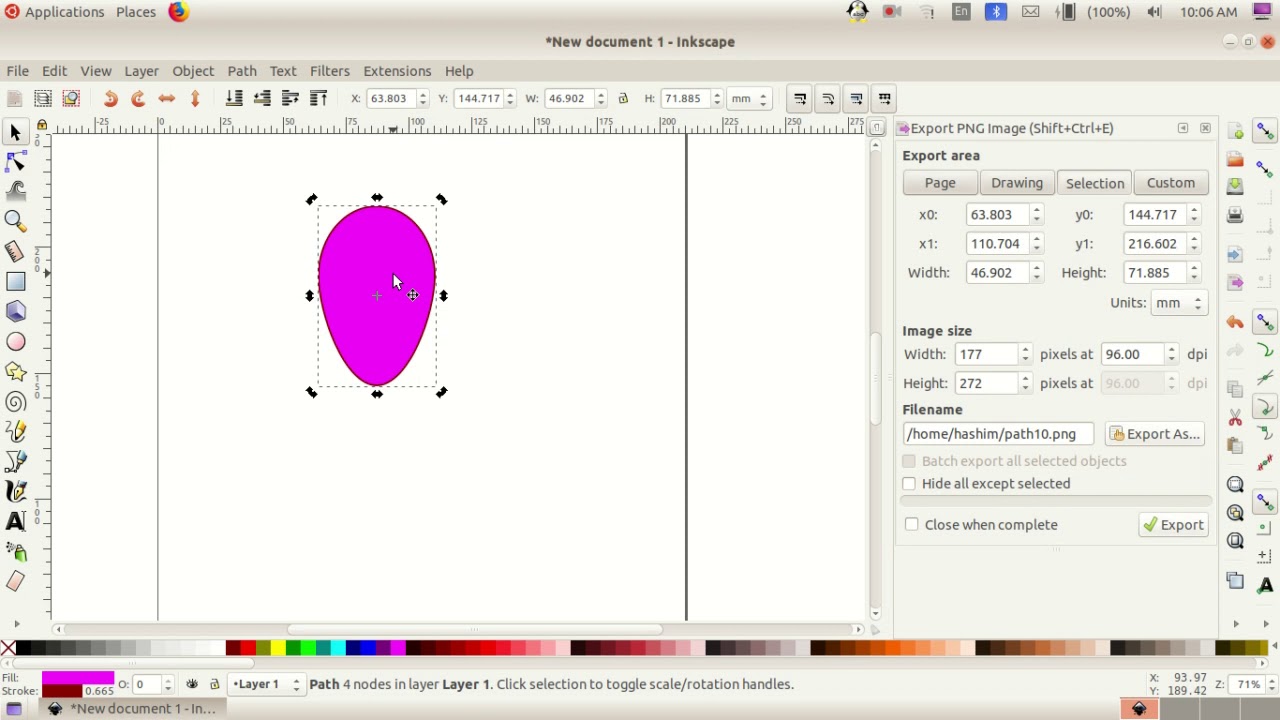Toggle current layer visibility eye
The width and height of the screenshot is (1280, 720).
click(x=192, y=685)
